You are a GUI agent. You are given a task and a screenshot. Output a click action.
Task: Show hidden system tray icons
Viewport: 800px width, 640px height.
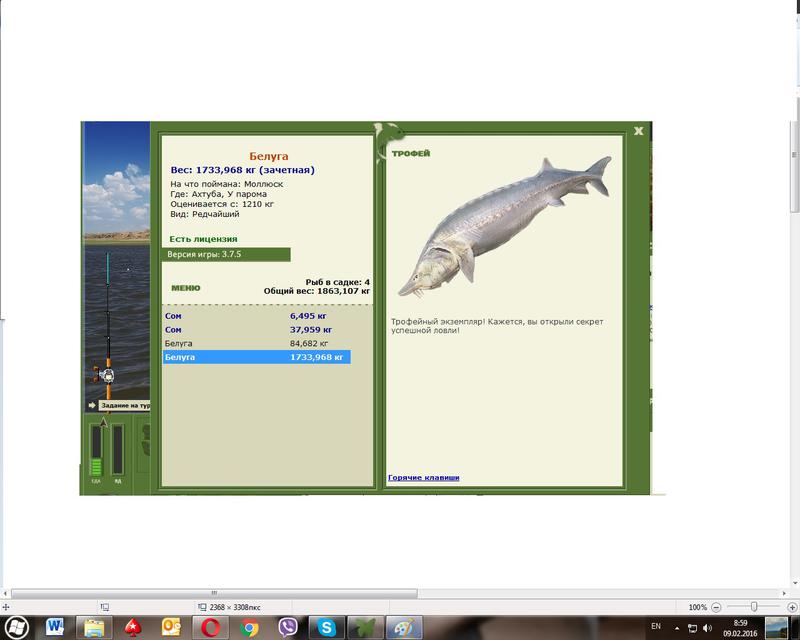pos(677,628)
